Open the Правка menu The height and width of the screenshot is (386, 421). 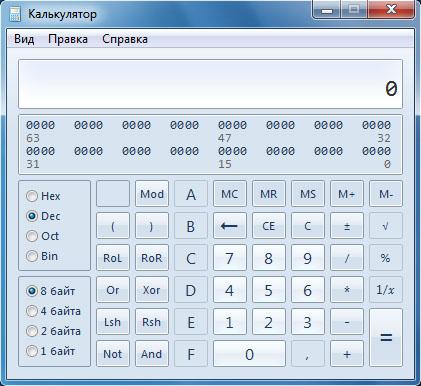[68, 39]
